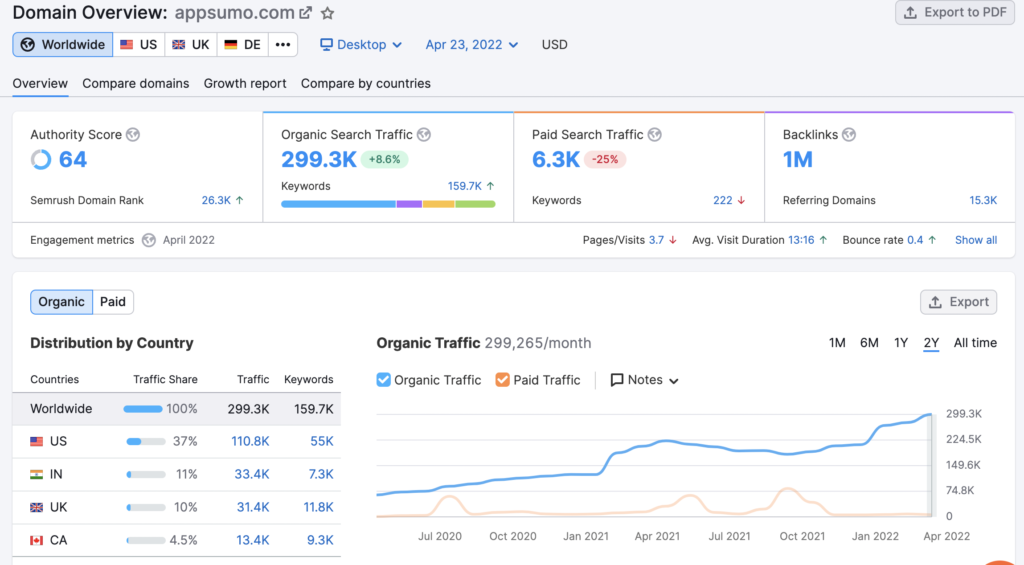1024x565 pixels.
Task: Open Paid Search Traffic 6.3K value
Action: pos(556,159)
